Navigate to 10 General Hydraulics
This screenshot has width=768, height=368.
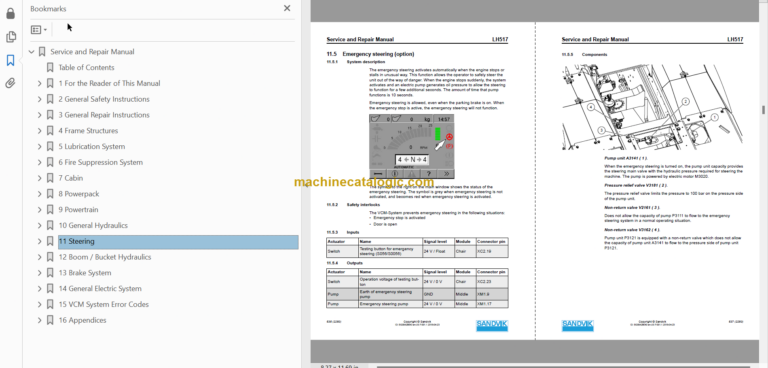(x=93, y=225)
